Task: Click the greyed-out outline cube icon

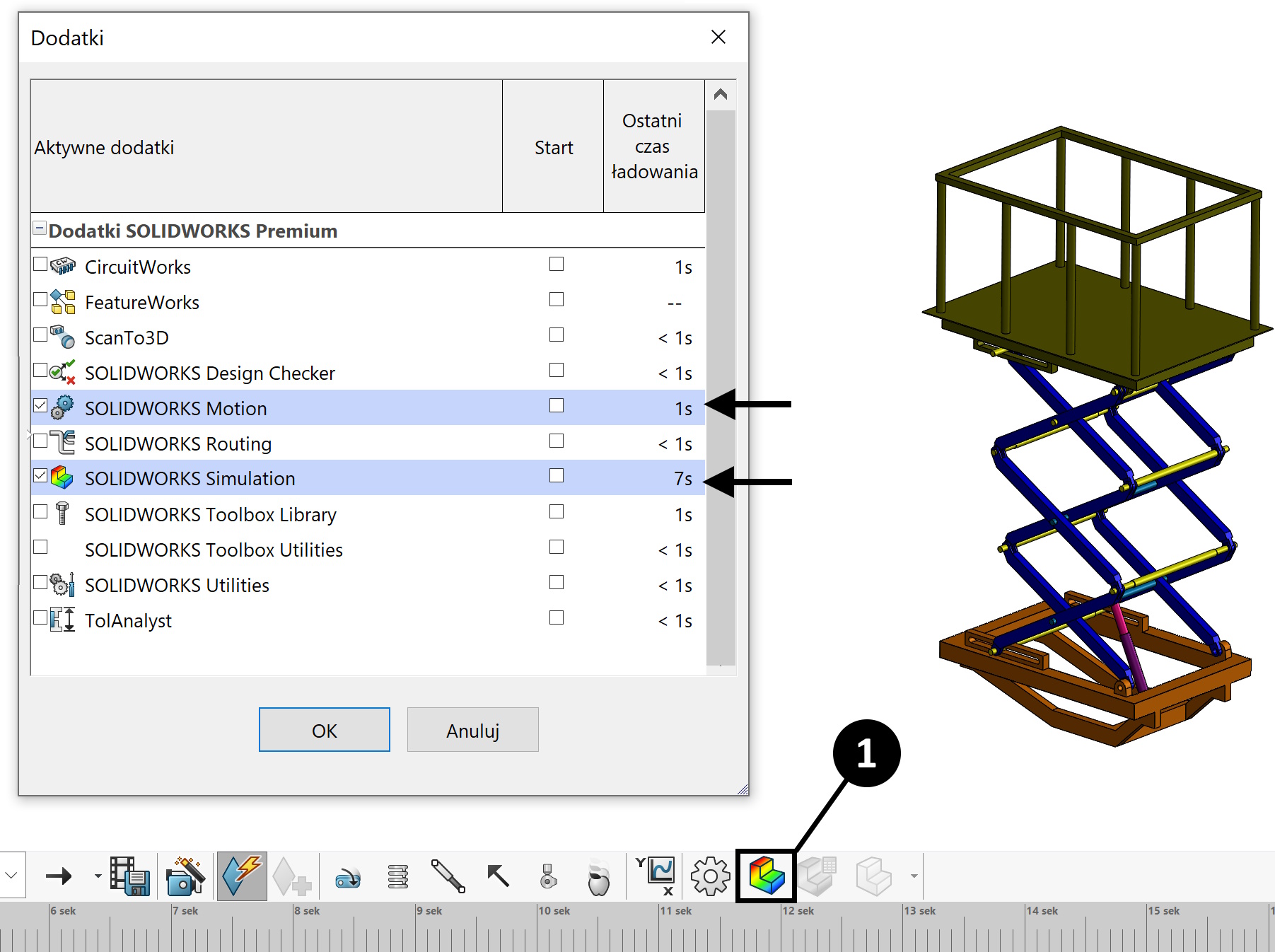Action: 873,876
